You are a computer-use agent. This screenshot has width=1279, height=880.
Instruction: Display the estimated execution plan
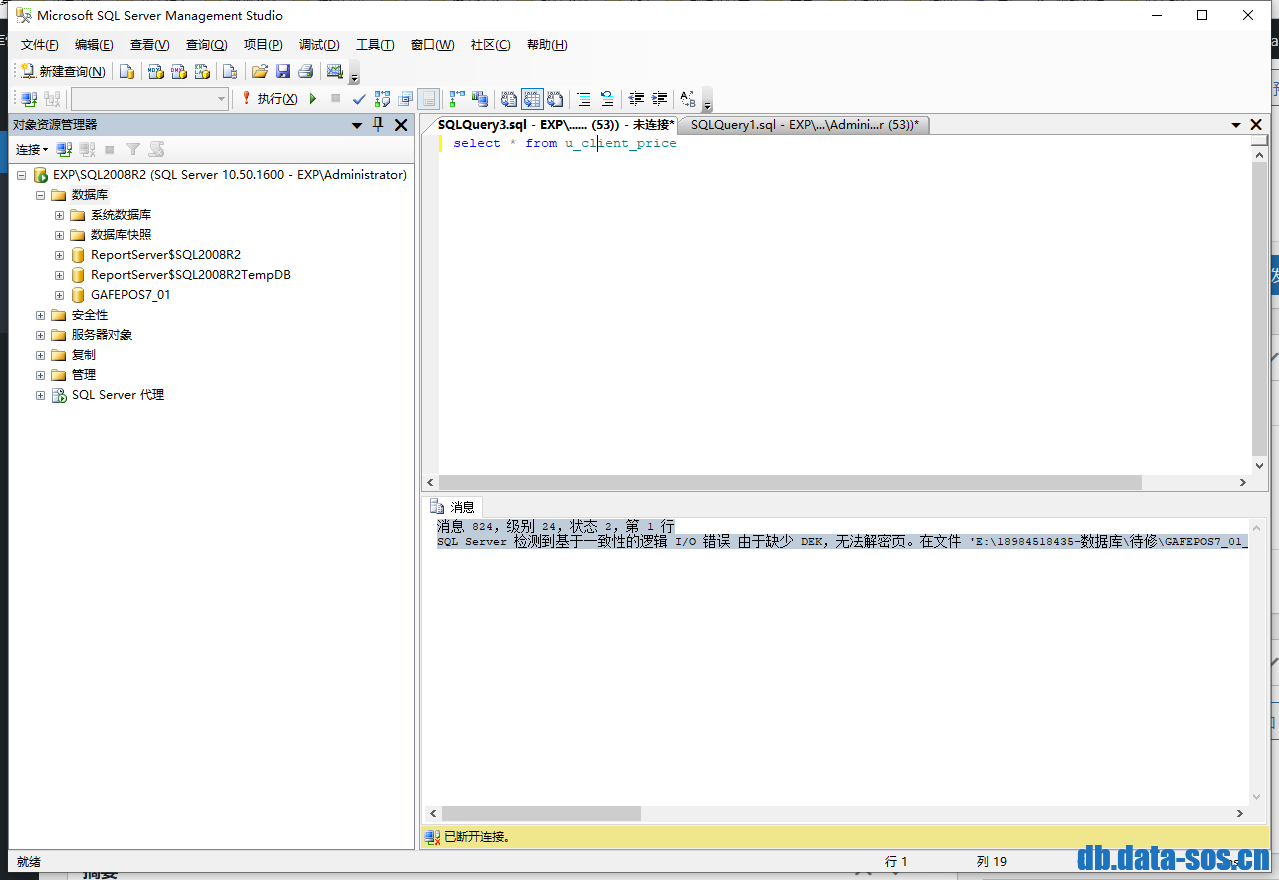(x=384, y=98)
